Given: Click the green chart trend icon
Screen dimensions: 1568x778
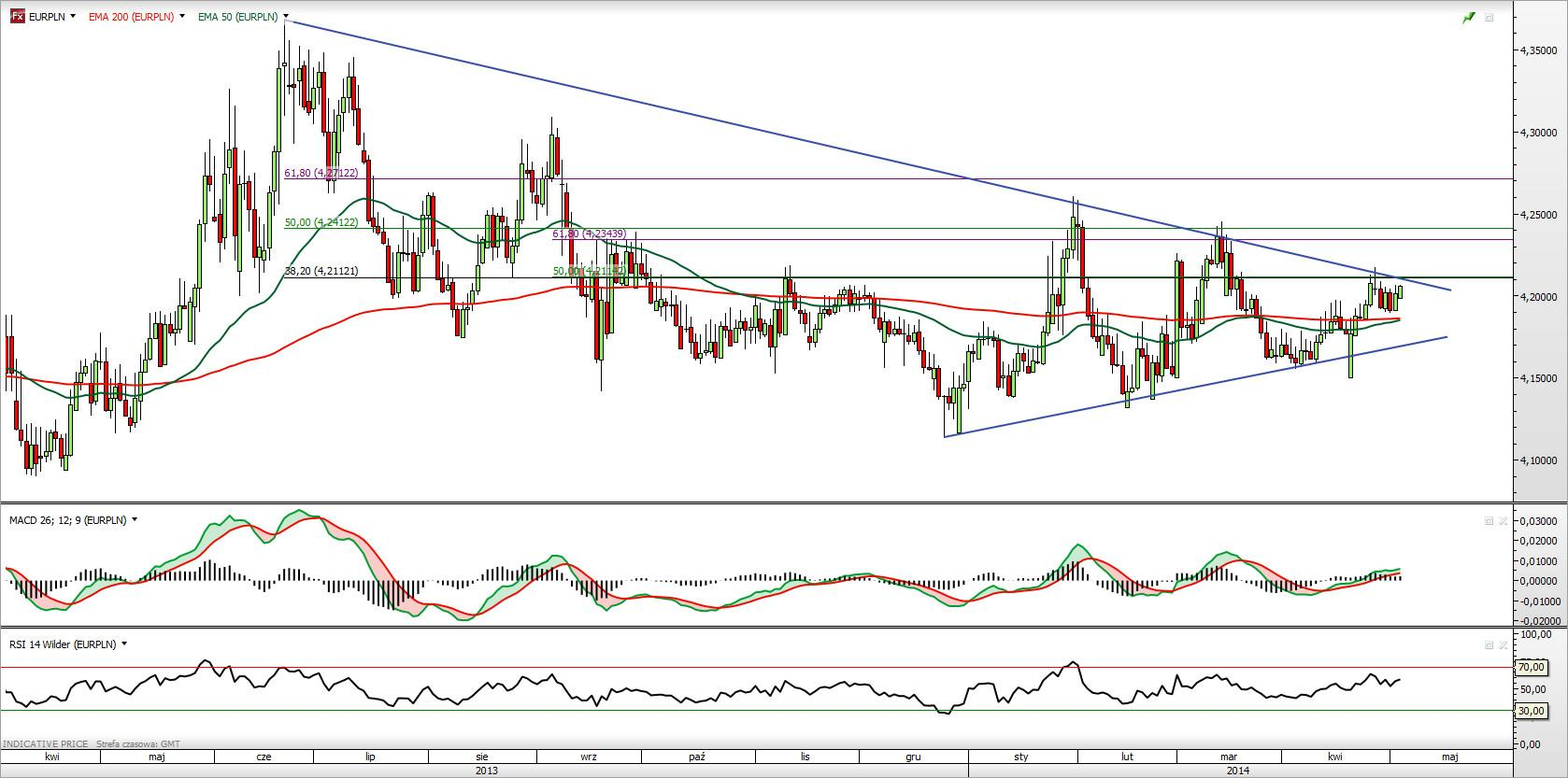Looking at the screenshot, I should [x=1468, y=18].
